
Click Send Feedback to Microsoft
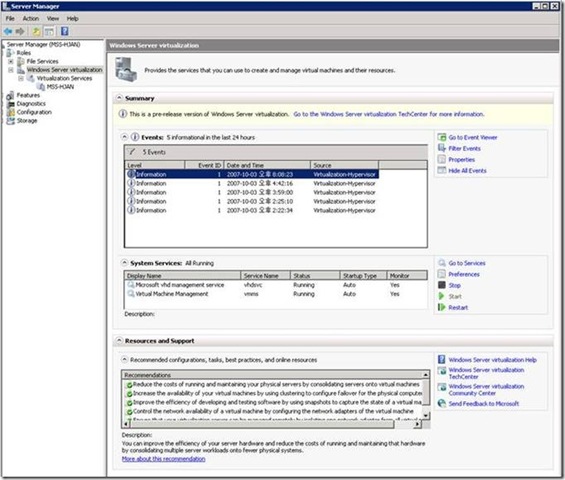point(484,404)
